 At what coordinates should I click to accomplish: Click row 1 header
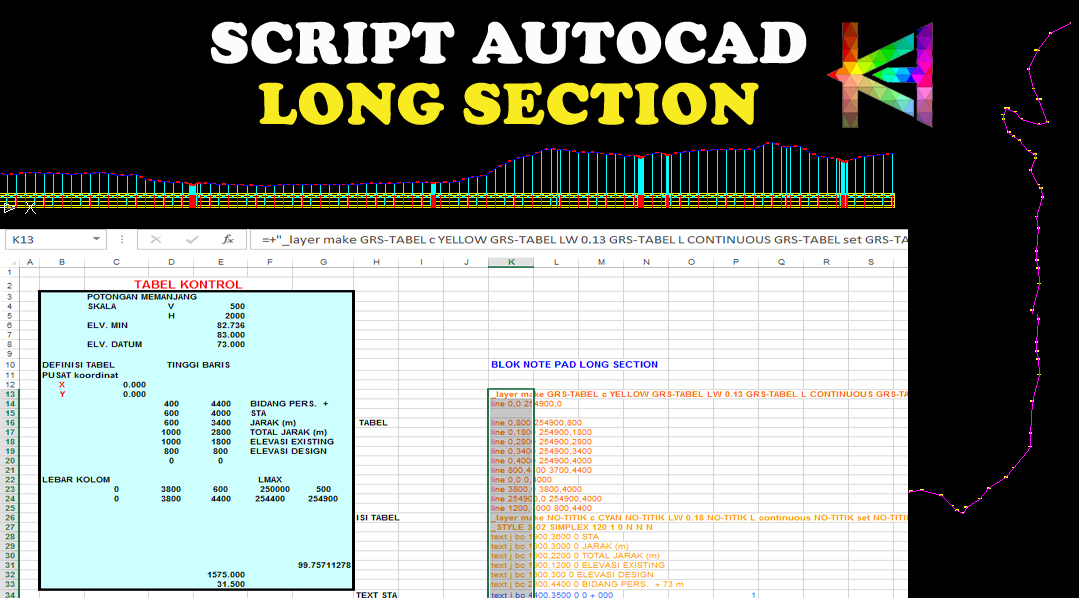click(x=9, y=271)
